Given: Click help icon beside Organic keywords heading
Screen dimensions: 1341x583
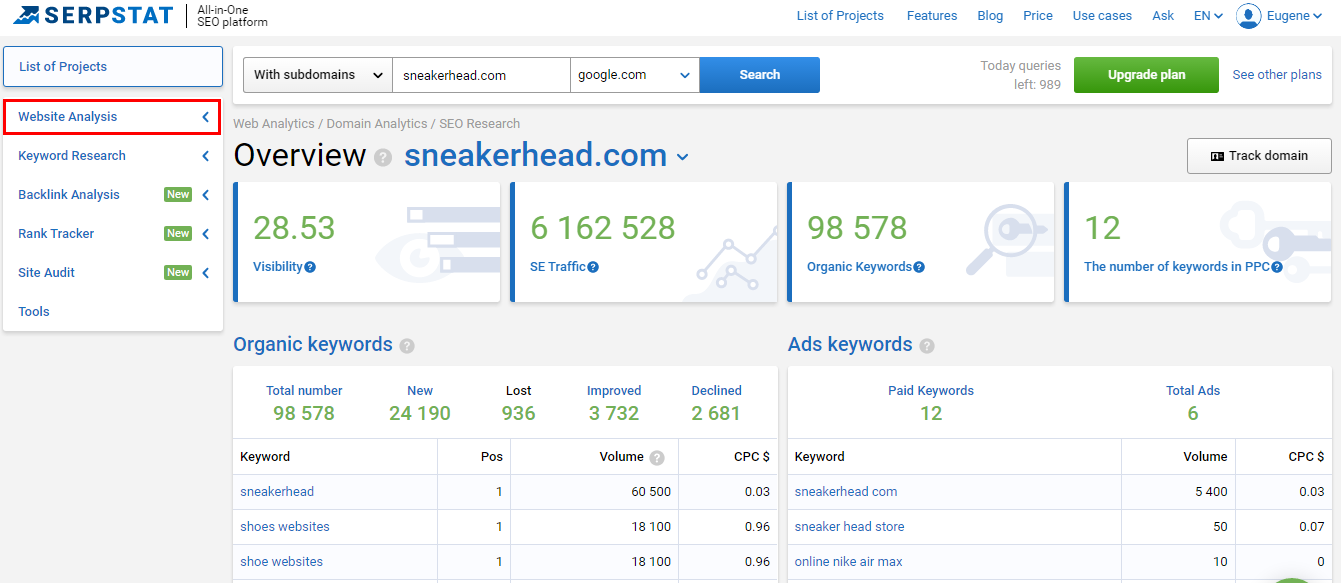Looking at the screenshot, I should point(407,346).
